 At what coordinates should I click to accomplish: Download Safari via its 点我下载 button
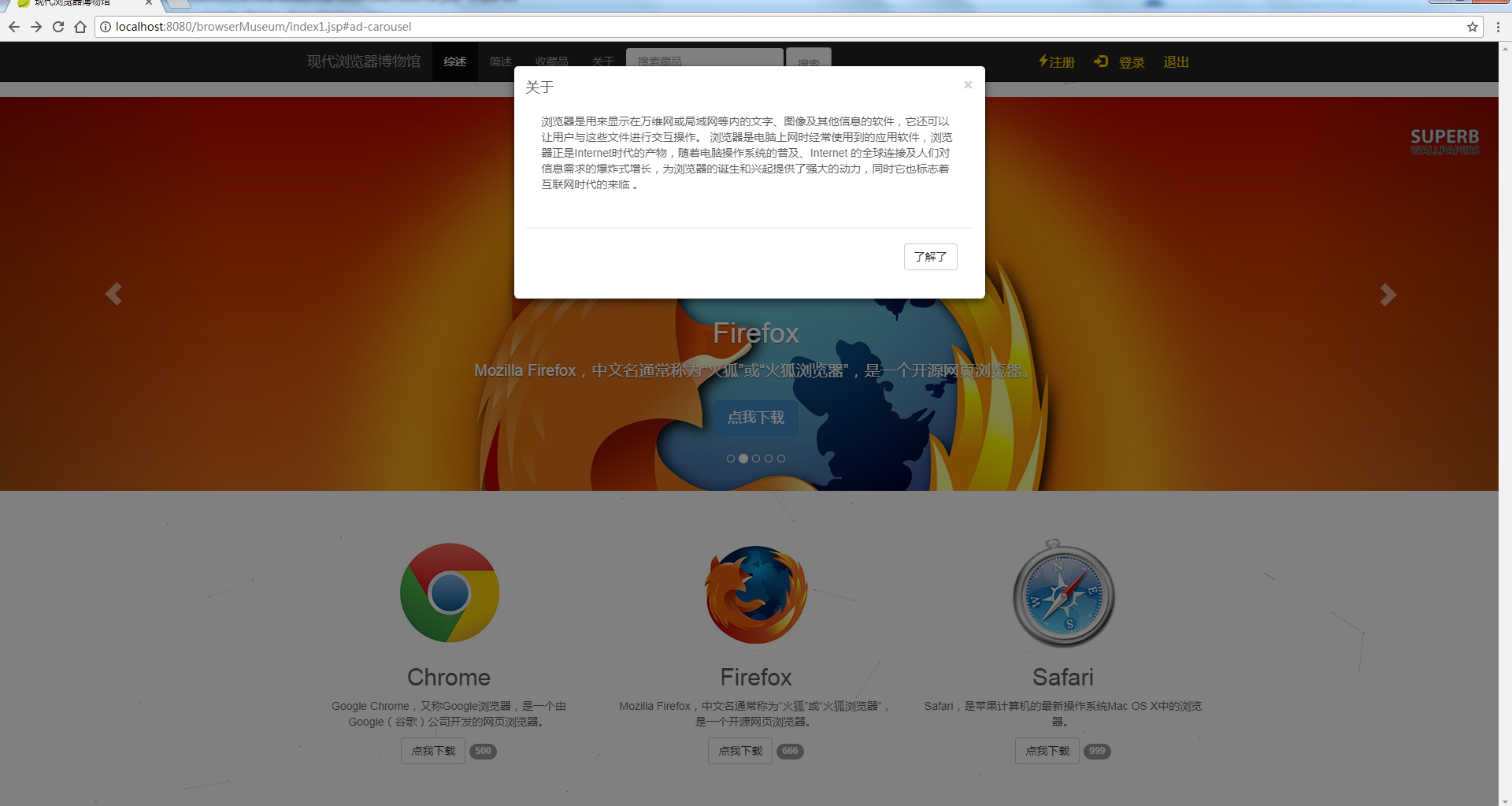pos(1047,751)
